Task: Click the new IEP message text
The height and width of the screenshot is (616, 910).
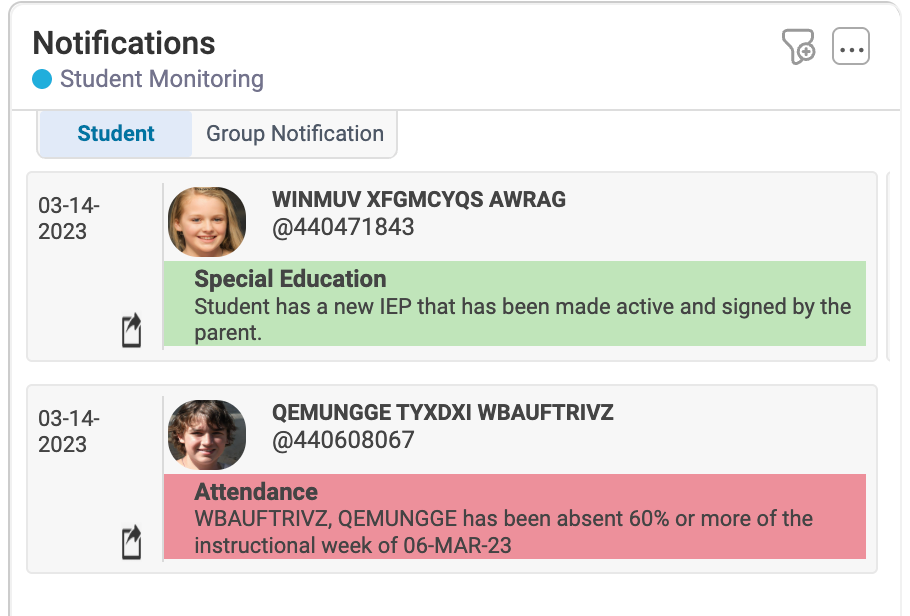Action: [522, 319]
